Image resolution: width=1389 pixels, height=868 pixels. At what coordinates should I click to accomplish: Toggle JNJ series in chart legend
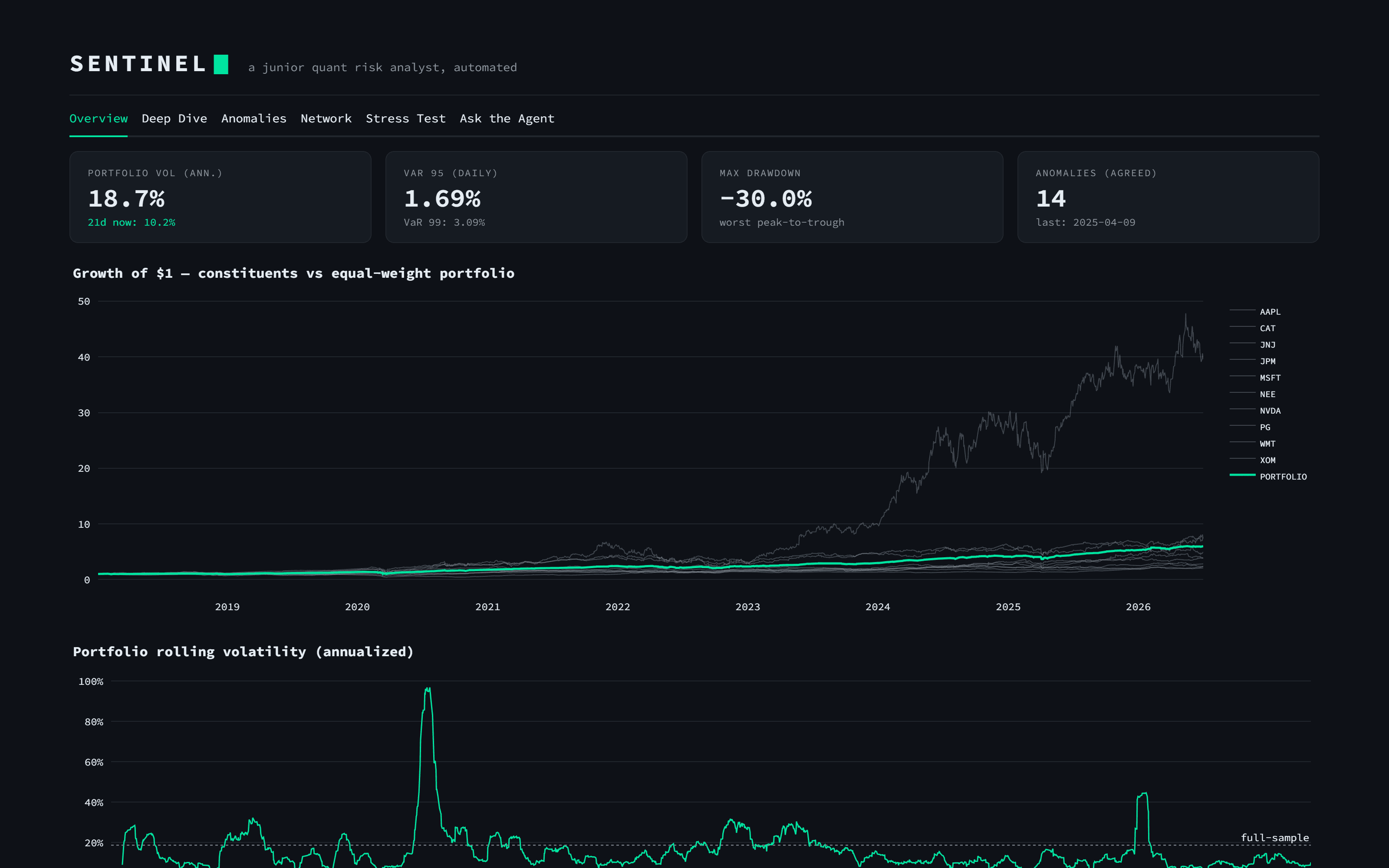click(1253, 345)
